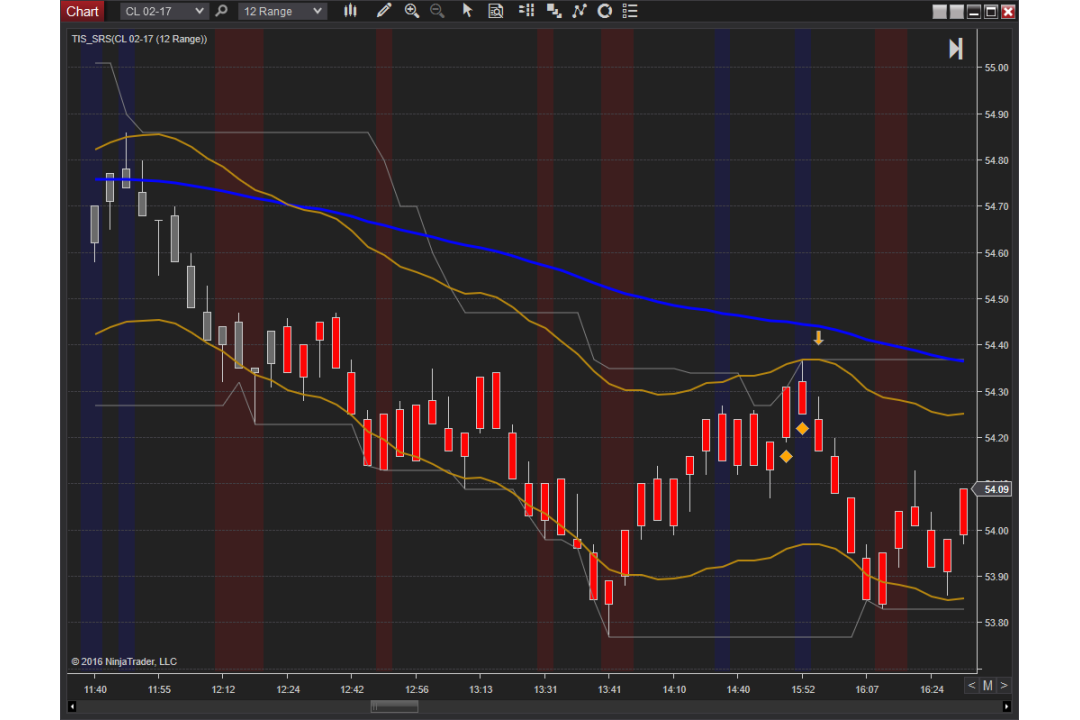Viewport: 1080px width, 720px height.
Task: Open the data series icon
Action: tap(526, 10)
